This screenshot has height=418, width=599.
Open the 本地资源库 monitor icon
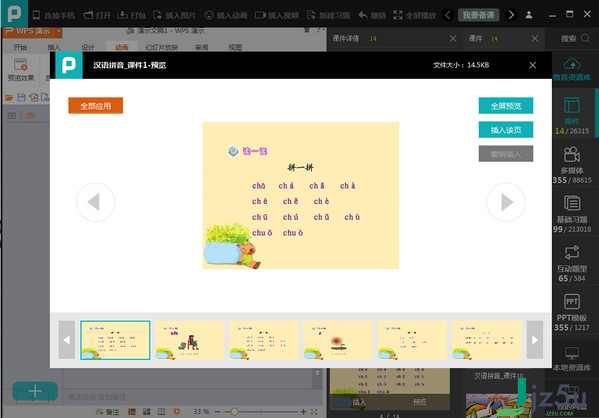572,353
